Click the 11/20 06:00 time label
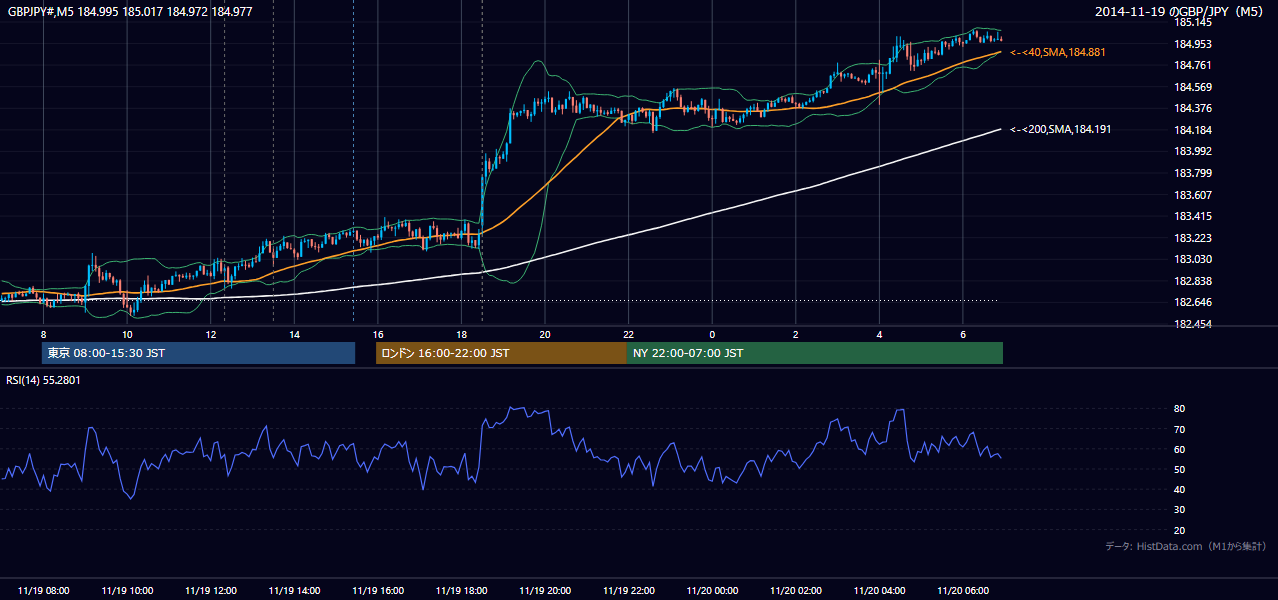Screen dimensions: 1278x600 coord(963,591)
